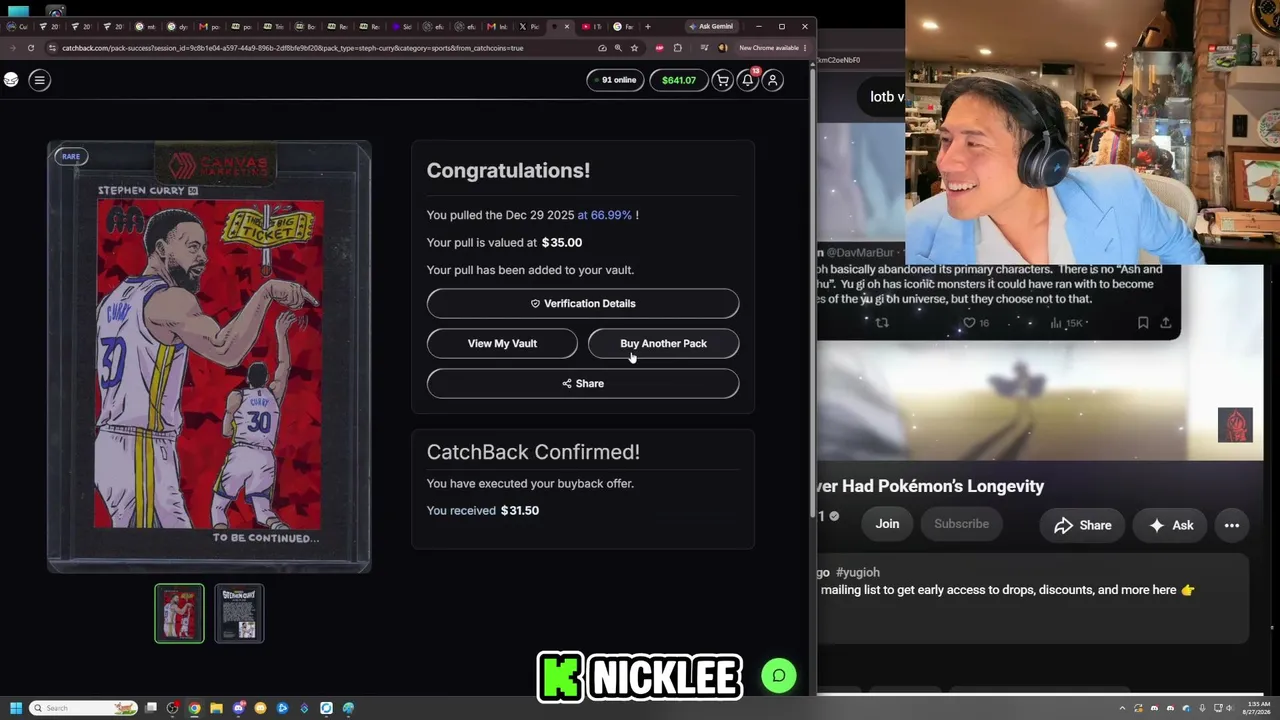Open the YouTube more actions menu
1280x720 pixels.
(x=1232, y=525)
